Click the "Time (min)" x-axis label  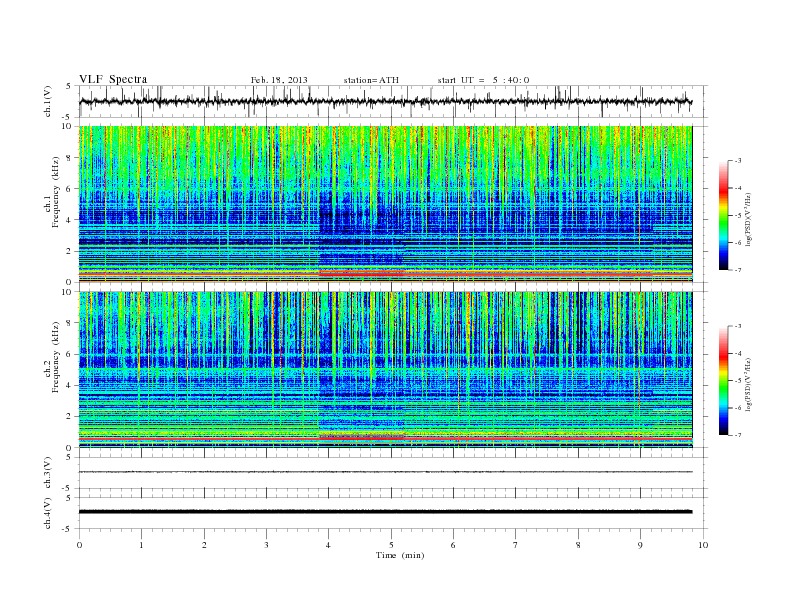coord(400,555)
